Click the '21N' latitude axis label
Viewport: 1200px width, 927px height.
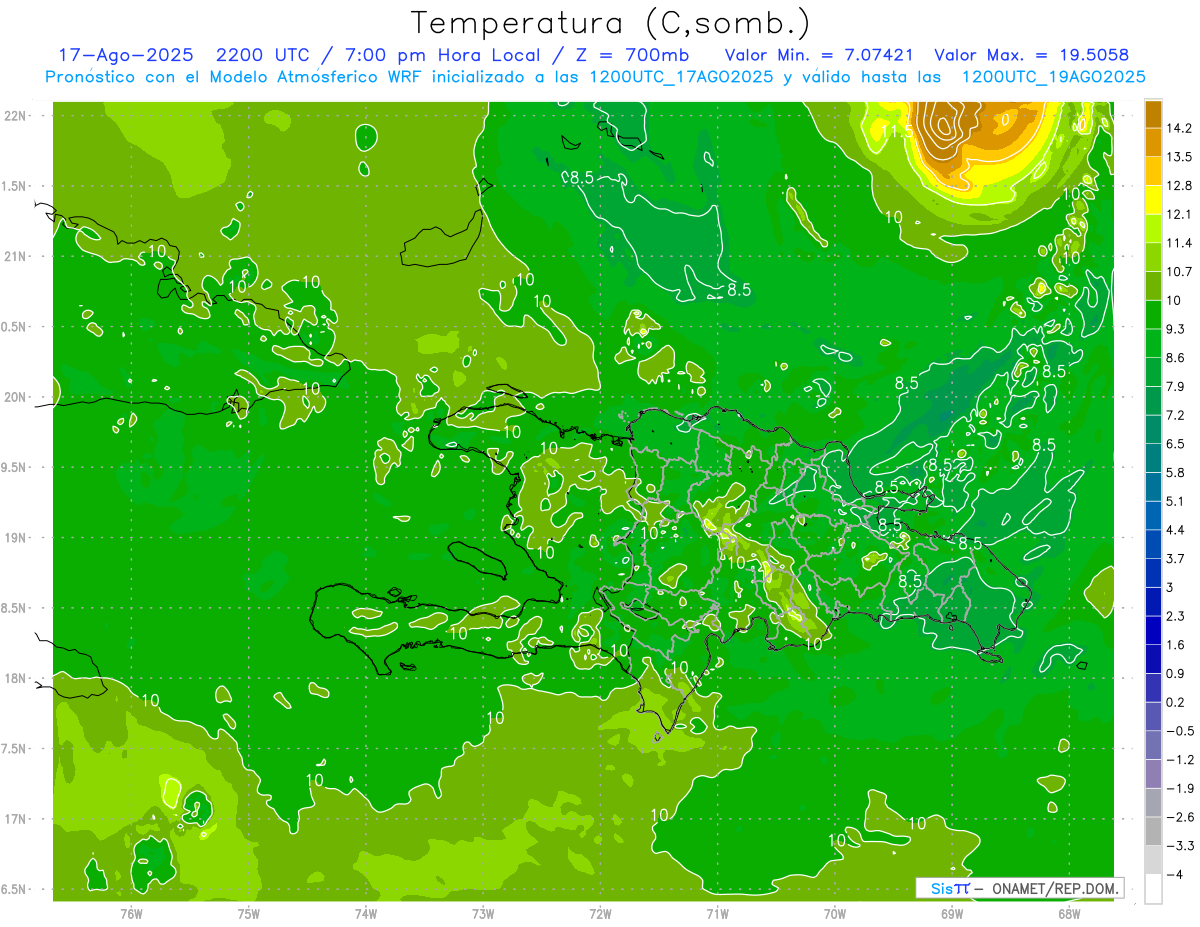click(x=14, y=256)
